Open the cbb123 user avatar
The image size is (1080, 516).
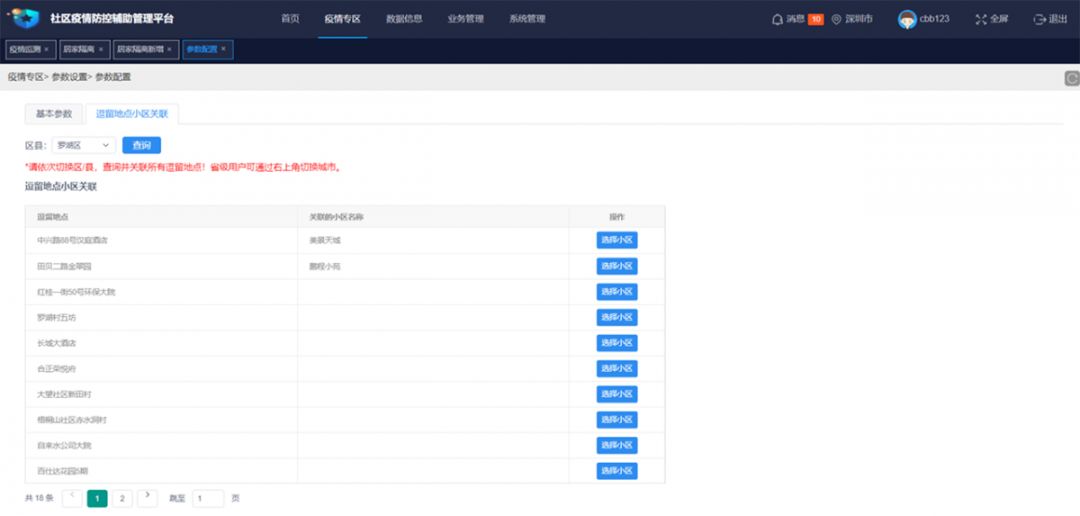pos(907,19)
